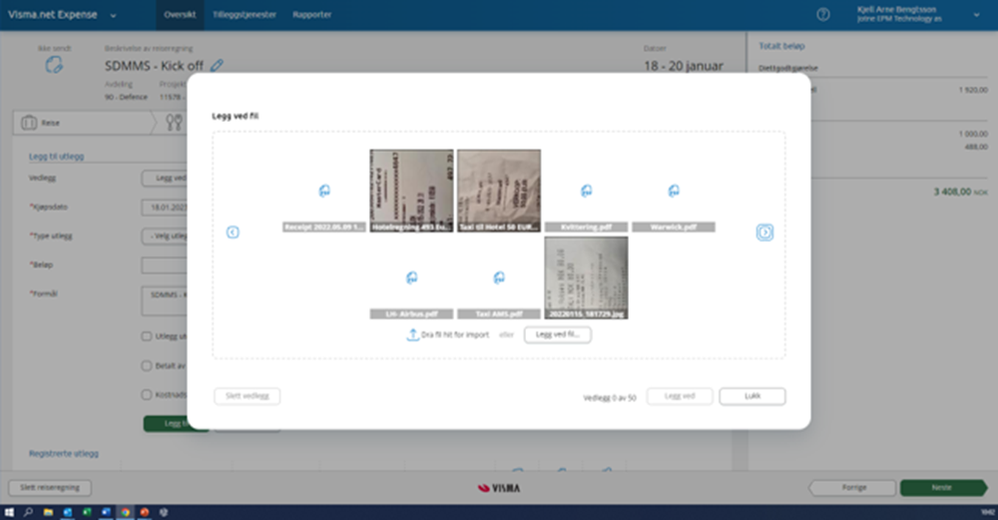The height and width of the screenshot is (520, 998).
Task: Select the Kvittering.pdf attachment icon
Action: pyautogui.click(x=586, y=191)
